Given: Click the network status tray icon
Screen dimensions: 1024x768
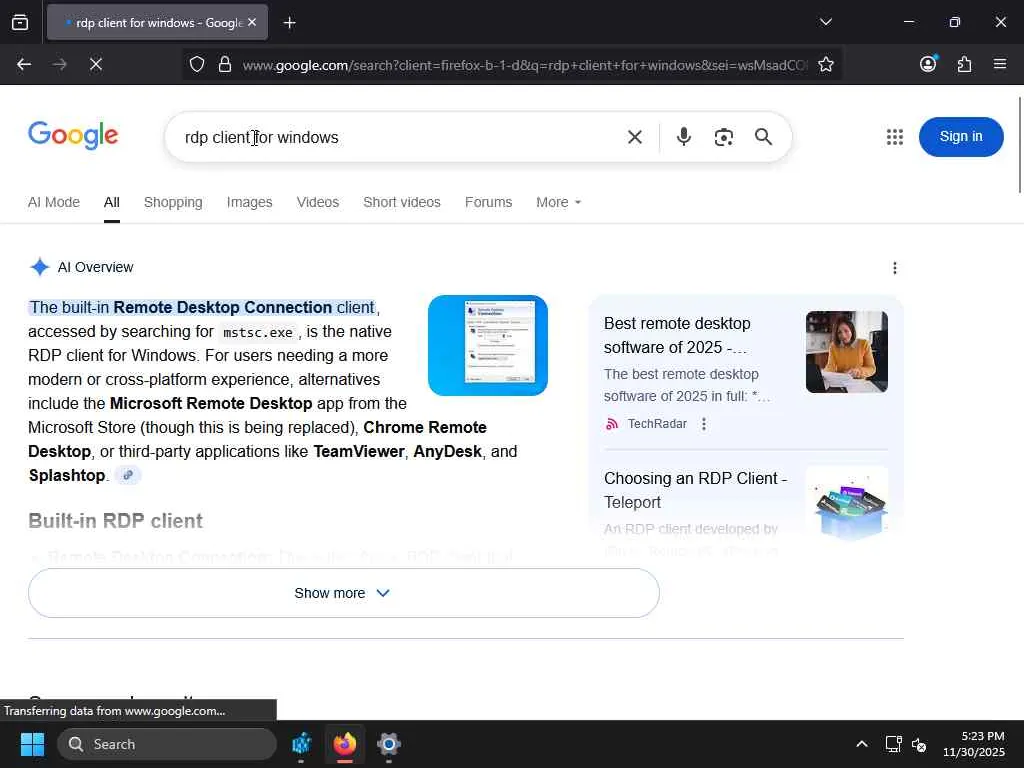Looking at the screenshot, I should [x=893, y=744].
